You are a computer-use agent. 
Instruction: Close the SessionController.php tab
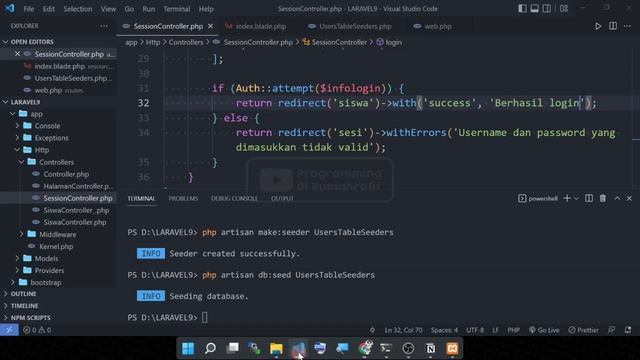point(210,26)
